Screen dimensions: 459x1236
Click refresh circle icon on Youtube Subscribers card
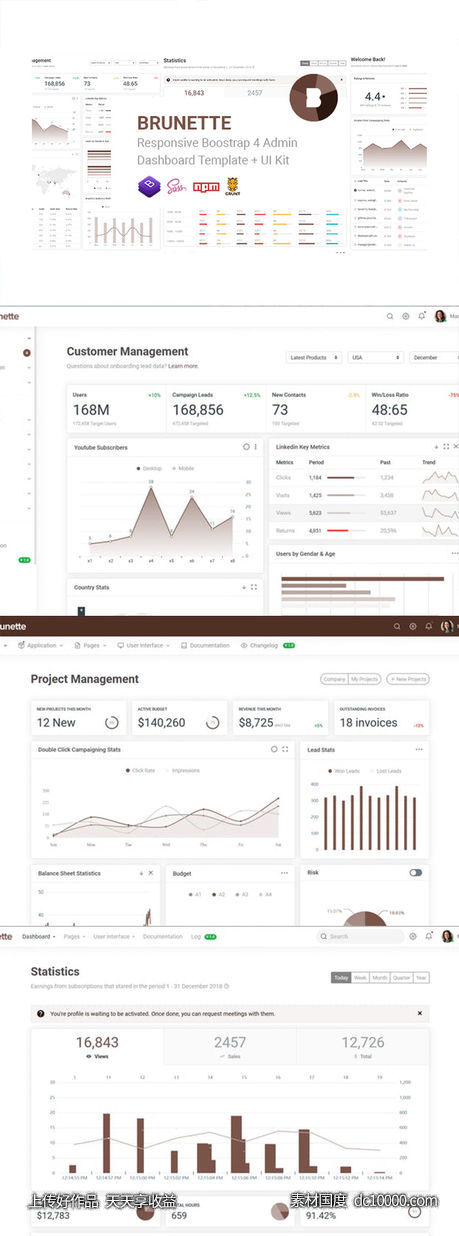246,447
